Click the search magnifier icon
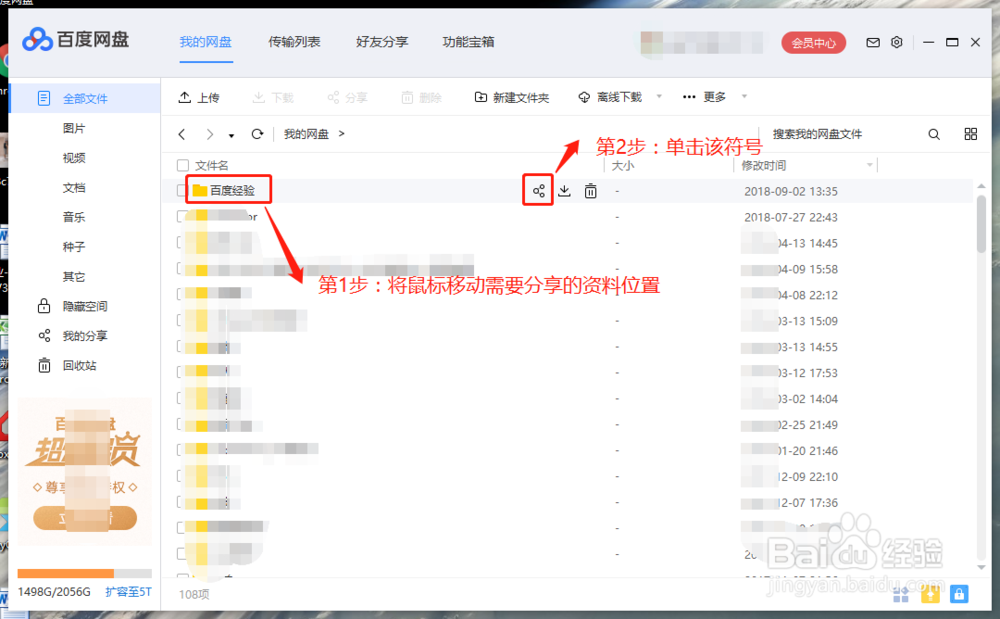1000x619 pixels. tap(934, 134)
